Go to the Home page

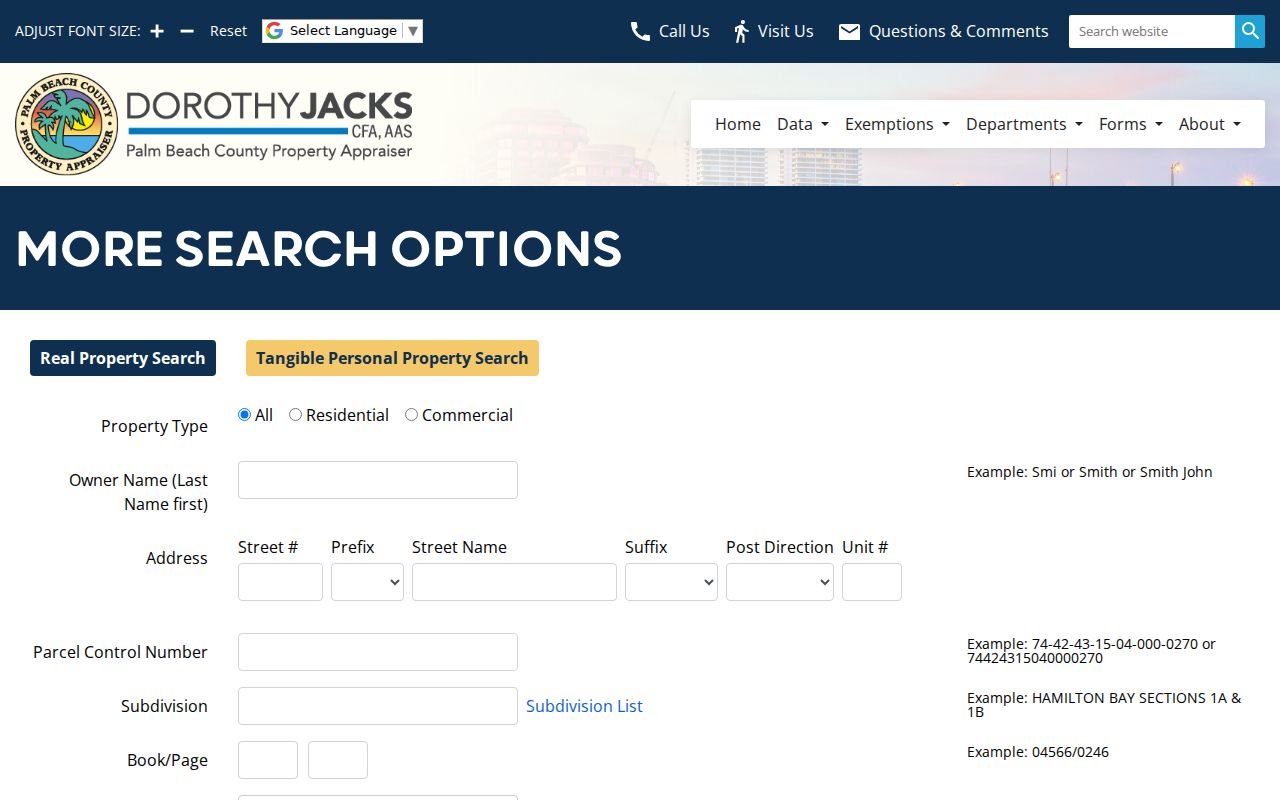[738, 124]
